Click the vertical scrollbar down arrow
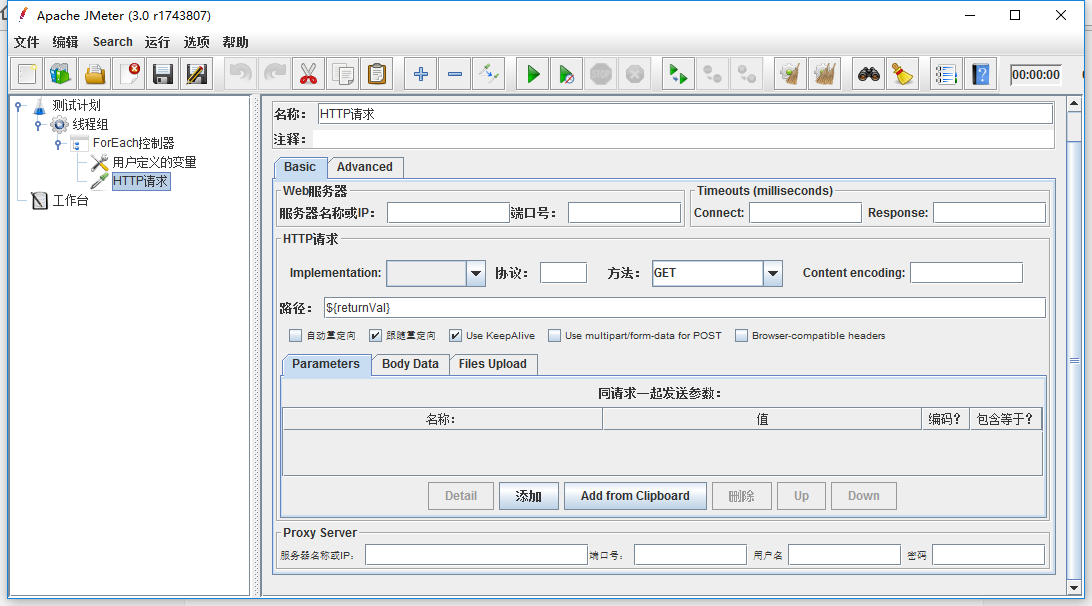The image size is (1092, 606). [1074, 588]
